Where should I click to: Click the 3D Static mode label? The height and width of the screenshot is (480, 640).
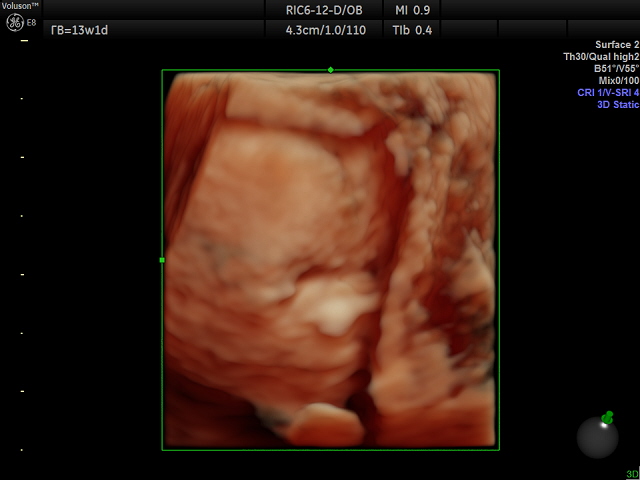coord(618,104)
